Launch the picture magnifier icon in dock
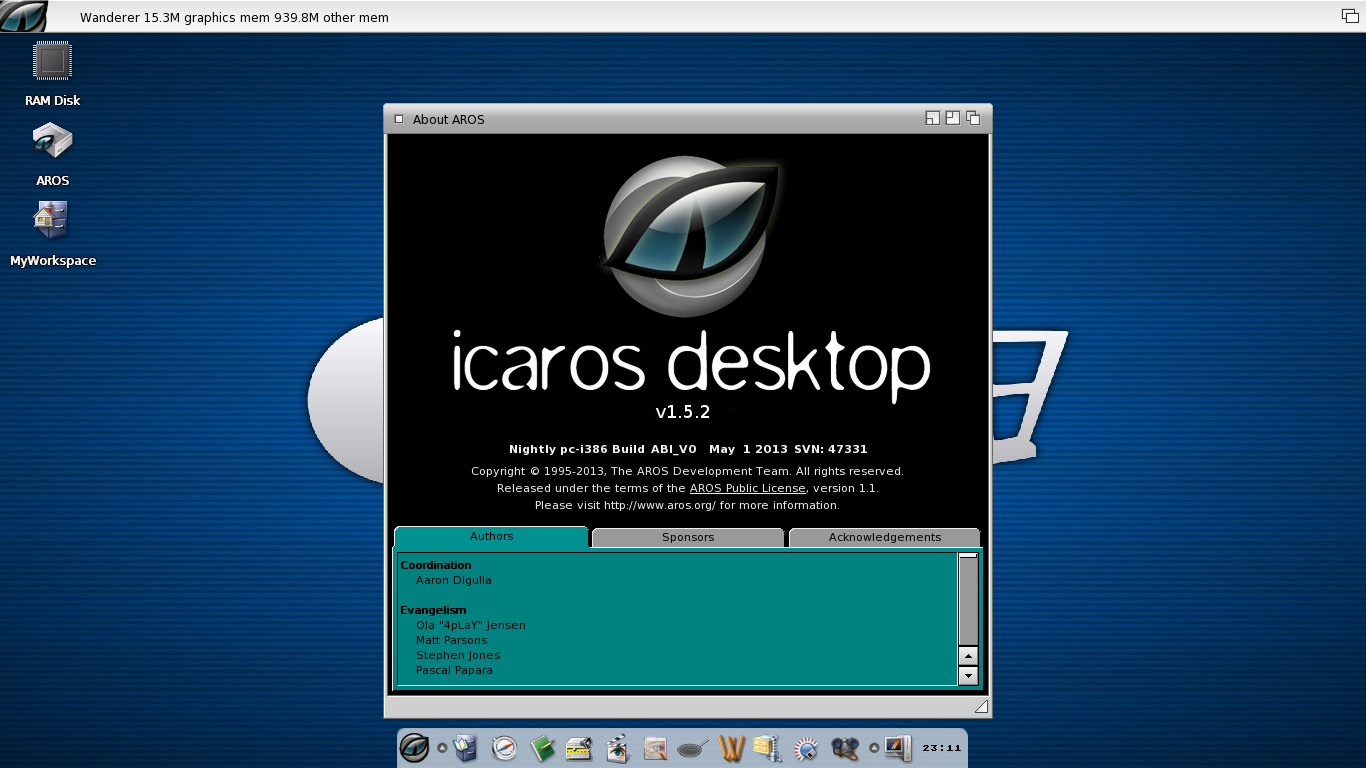1366x768 pixels. 655,748
